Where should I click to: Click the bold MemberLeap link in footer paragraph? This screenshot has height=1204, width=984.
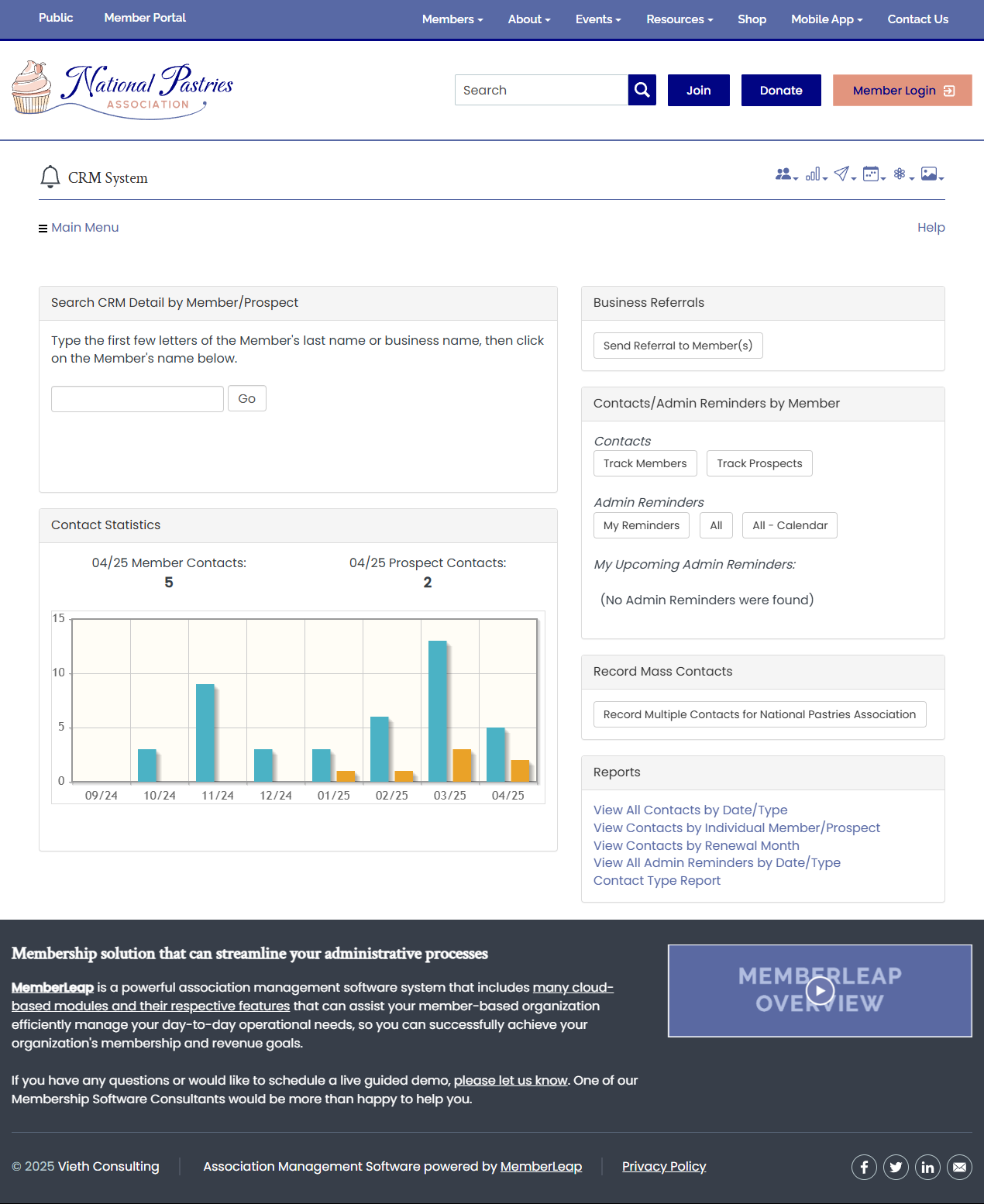[x=53, y=987]
